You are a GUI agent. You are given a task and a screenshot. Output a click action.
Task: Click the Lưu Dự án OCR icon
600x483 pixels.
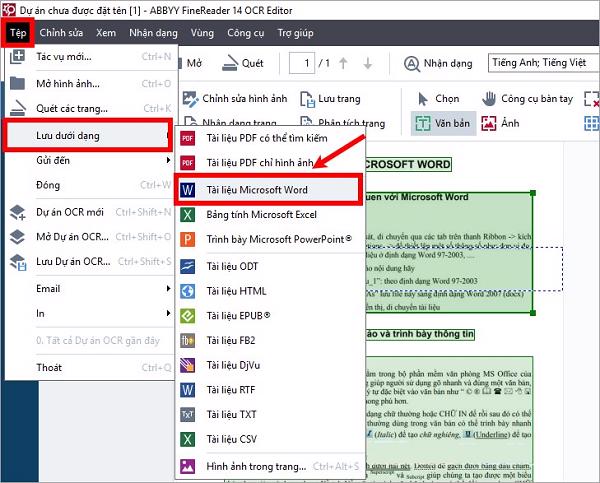[x=18, y=262]
